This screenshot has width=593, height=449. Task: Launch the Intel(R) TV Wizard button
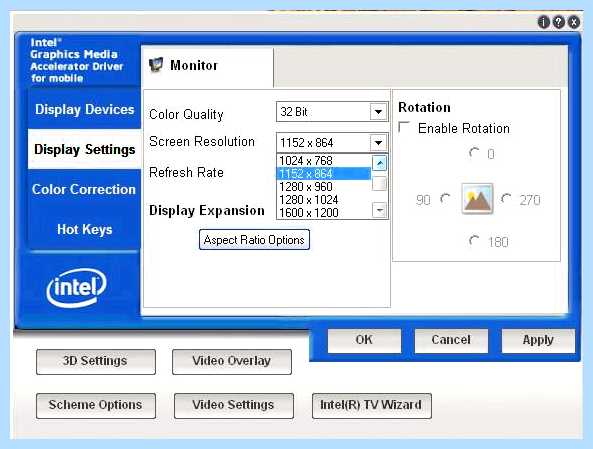point(371,405)
